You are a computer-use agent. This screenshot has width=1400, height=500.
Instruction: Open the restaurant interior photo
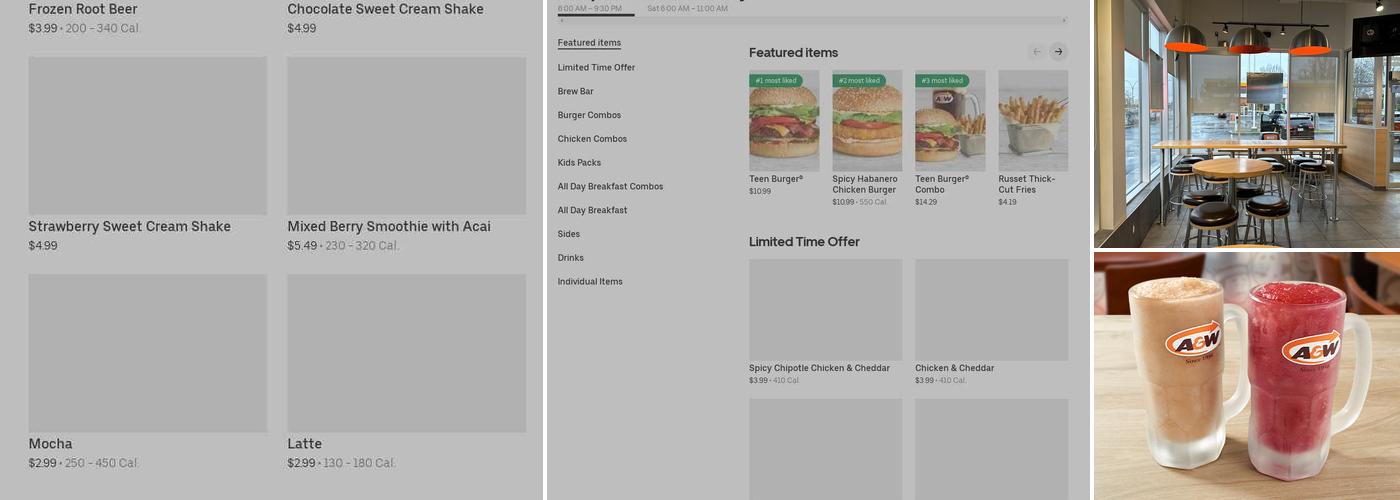1247,123
